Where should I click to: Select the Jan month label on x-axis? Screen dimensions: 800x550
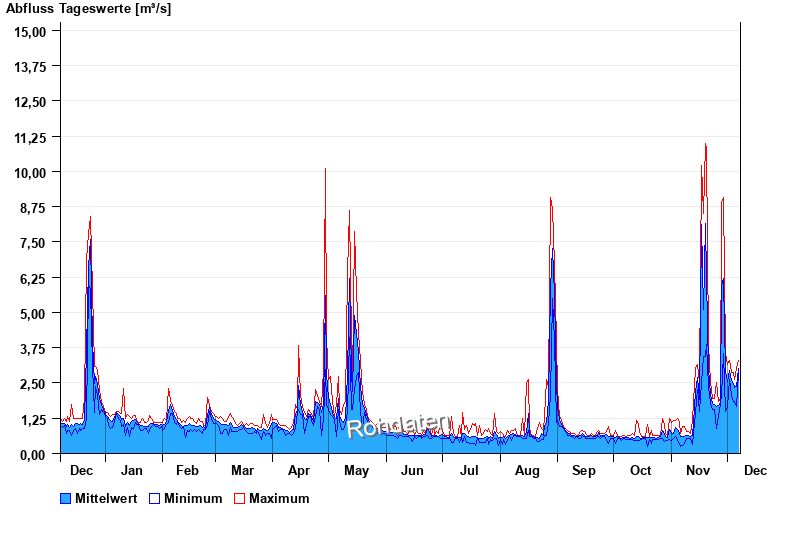point(132,470)
